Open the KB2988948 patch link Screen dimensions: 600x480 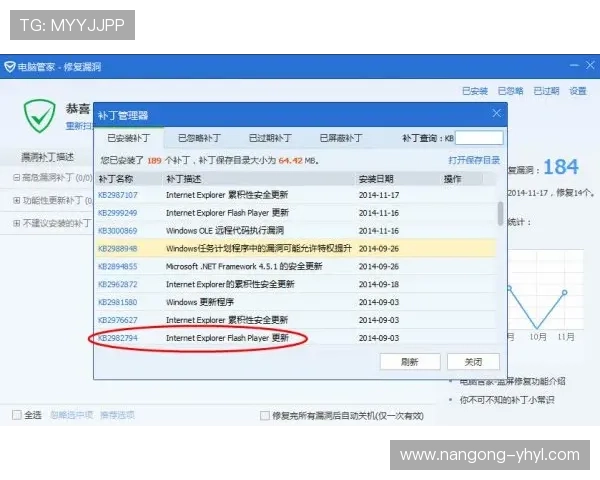tap(117, 249)
